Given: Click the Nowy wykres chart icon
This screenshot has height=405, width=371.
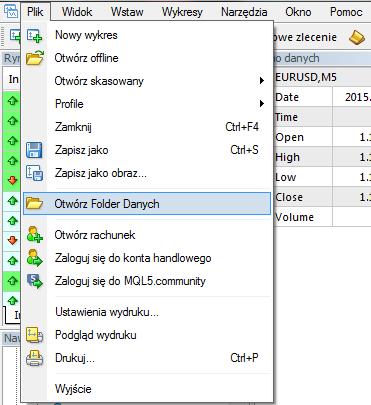Looking at the screenshot, I should 34,35.
